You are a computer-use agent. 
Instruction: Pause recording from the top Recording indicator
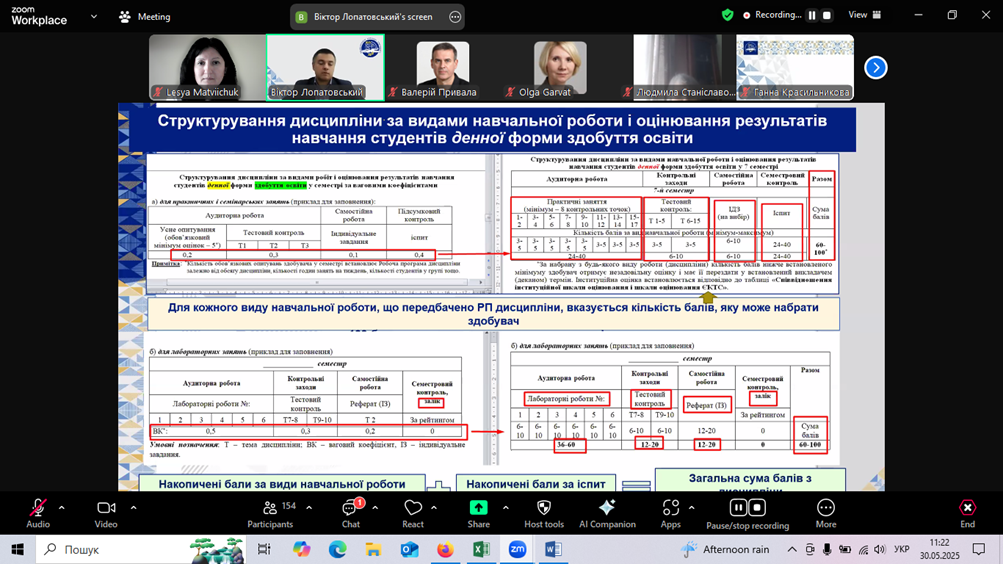click(x=812, y=15)
